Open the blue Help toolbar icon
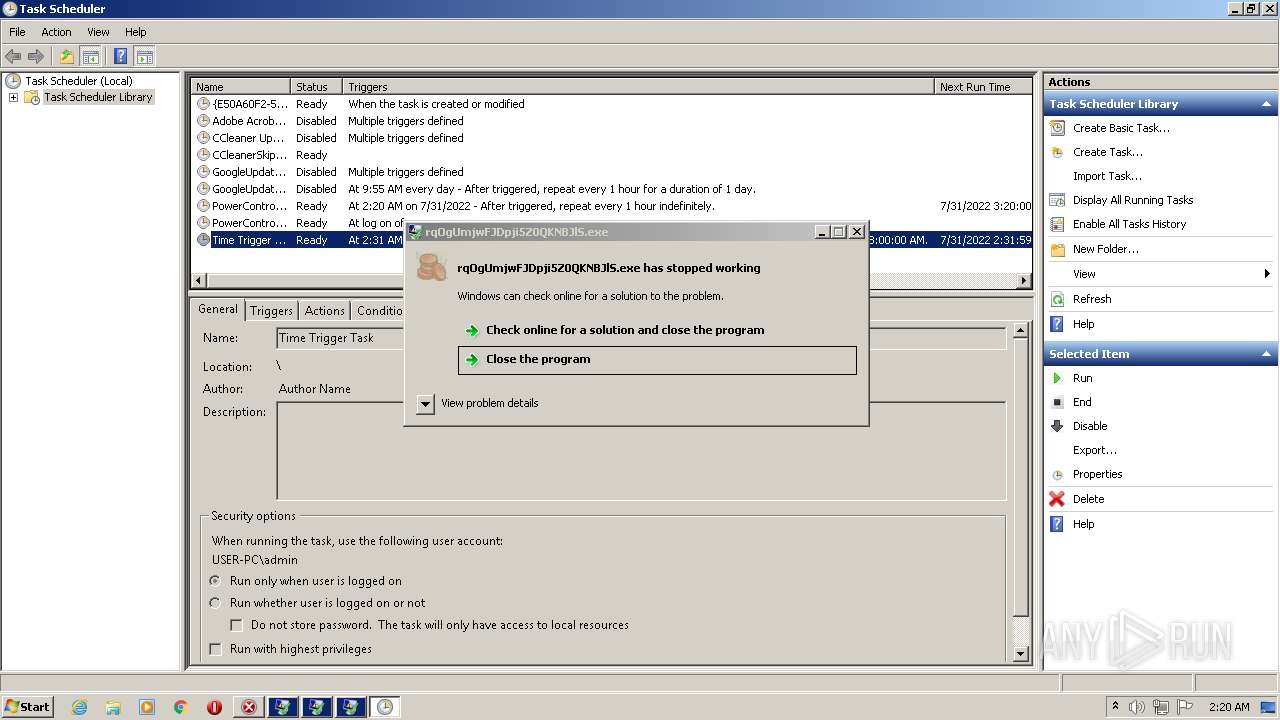Screen dimensions: 1280x720 (x=121, y=56)
